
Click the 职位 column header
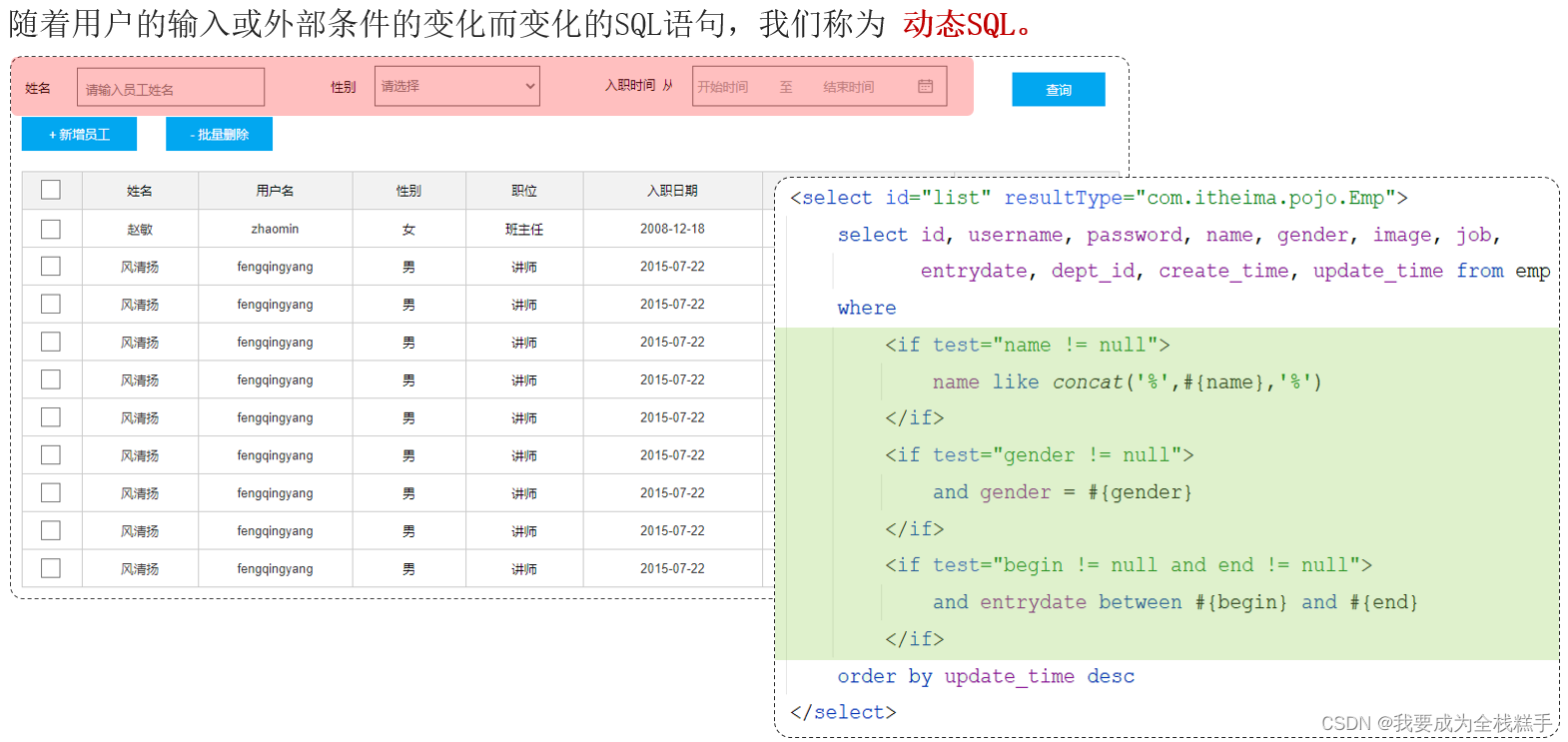[524, 191]
